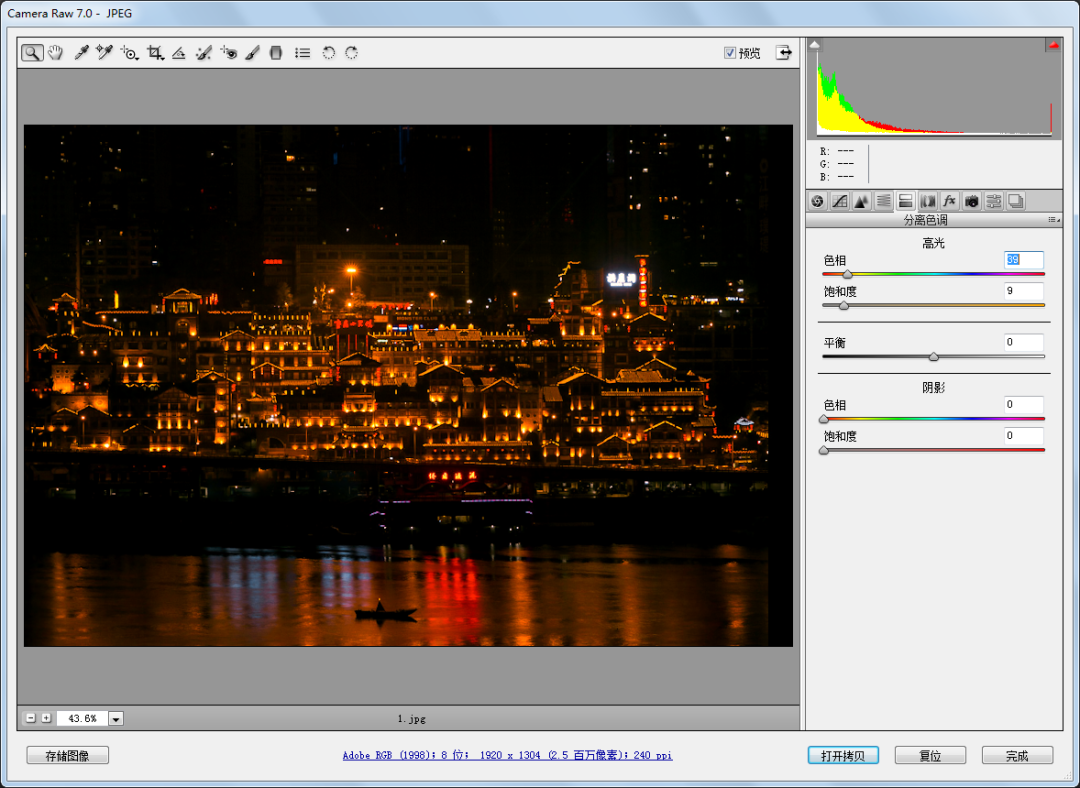Click the 高光 section heading

[933, 243]
